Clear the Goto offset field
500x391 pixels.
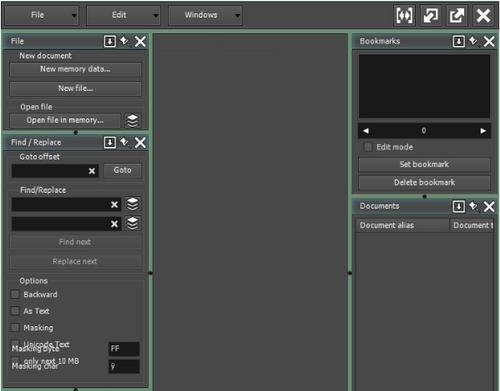pyautogui.click(x=92, y=171)
